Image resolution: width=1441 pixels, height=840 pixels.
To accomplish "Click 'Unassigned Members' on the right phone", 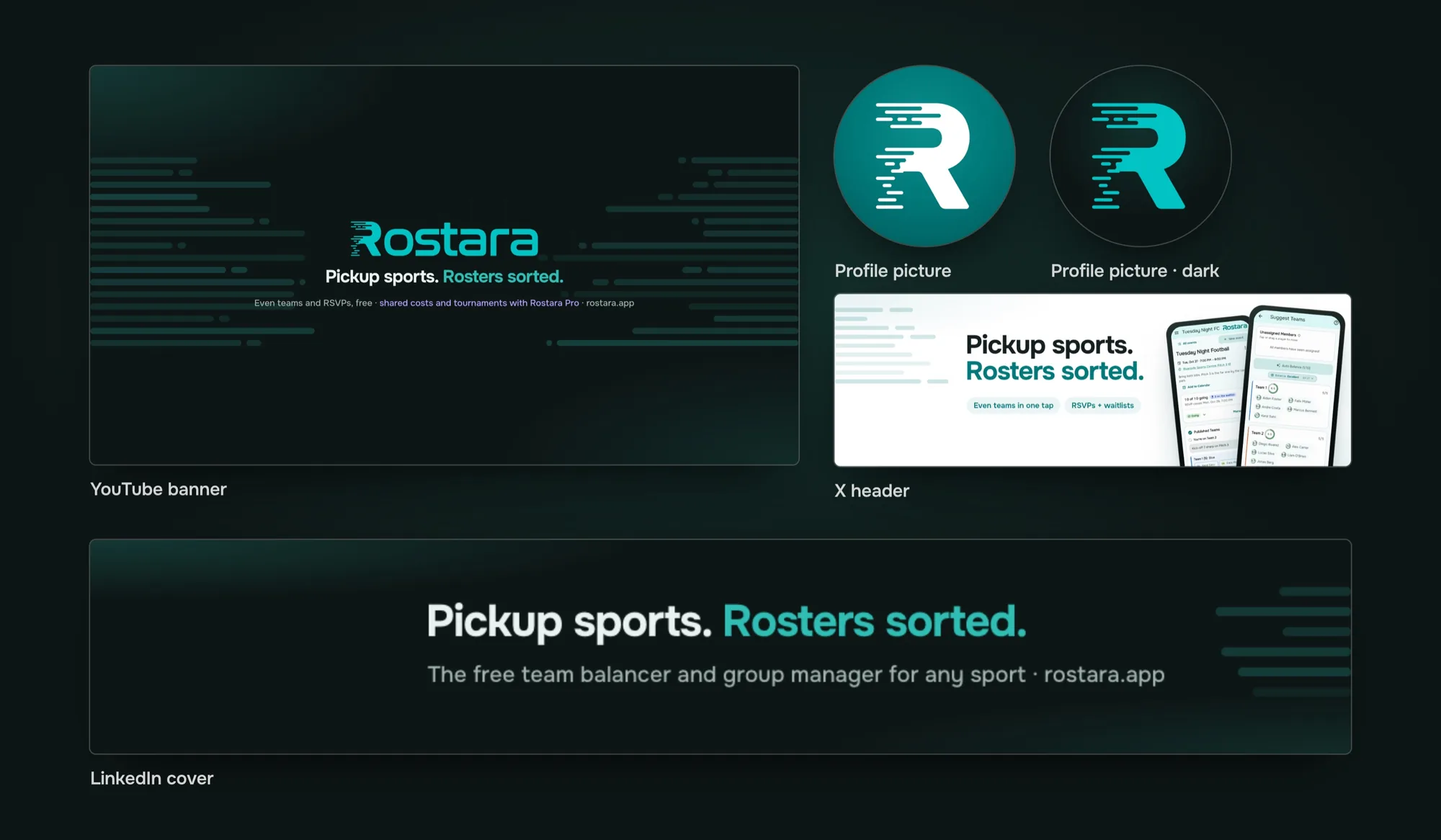I will (x=1278, y=334).
